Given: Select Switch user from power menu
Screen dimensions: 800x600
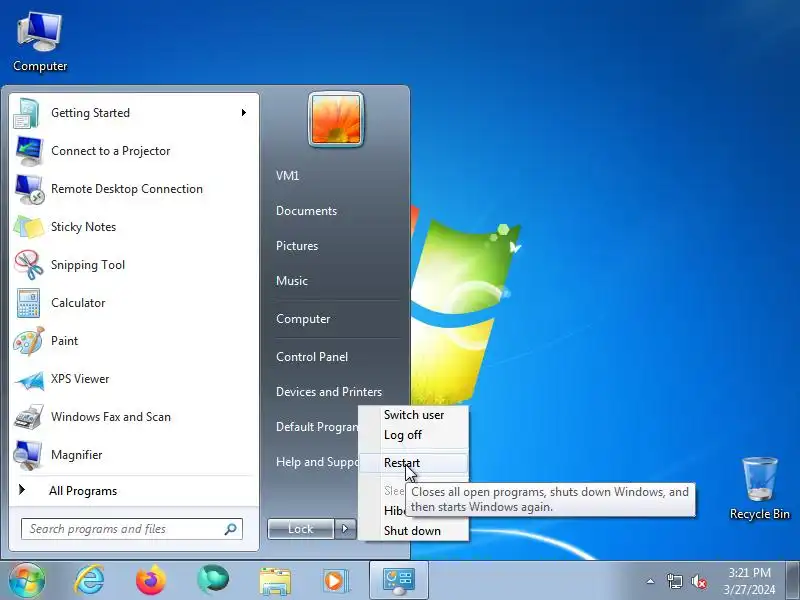Looking at the screenshot, I should [414, 415].
